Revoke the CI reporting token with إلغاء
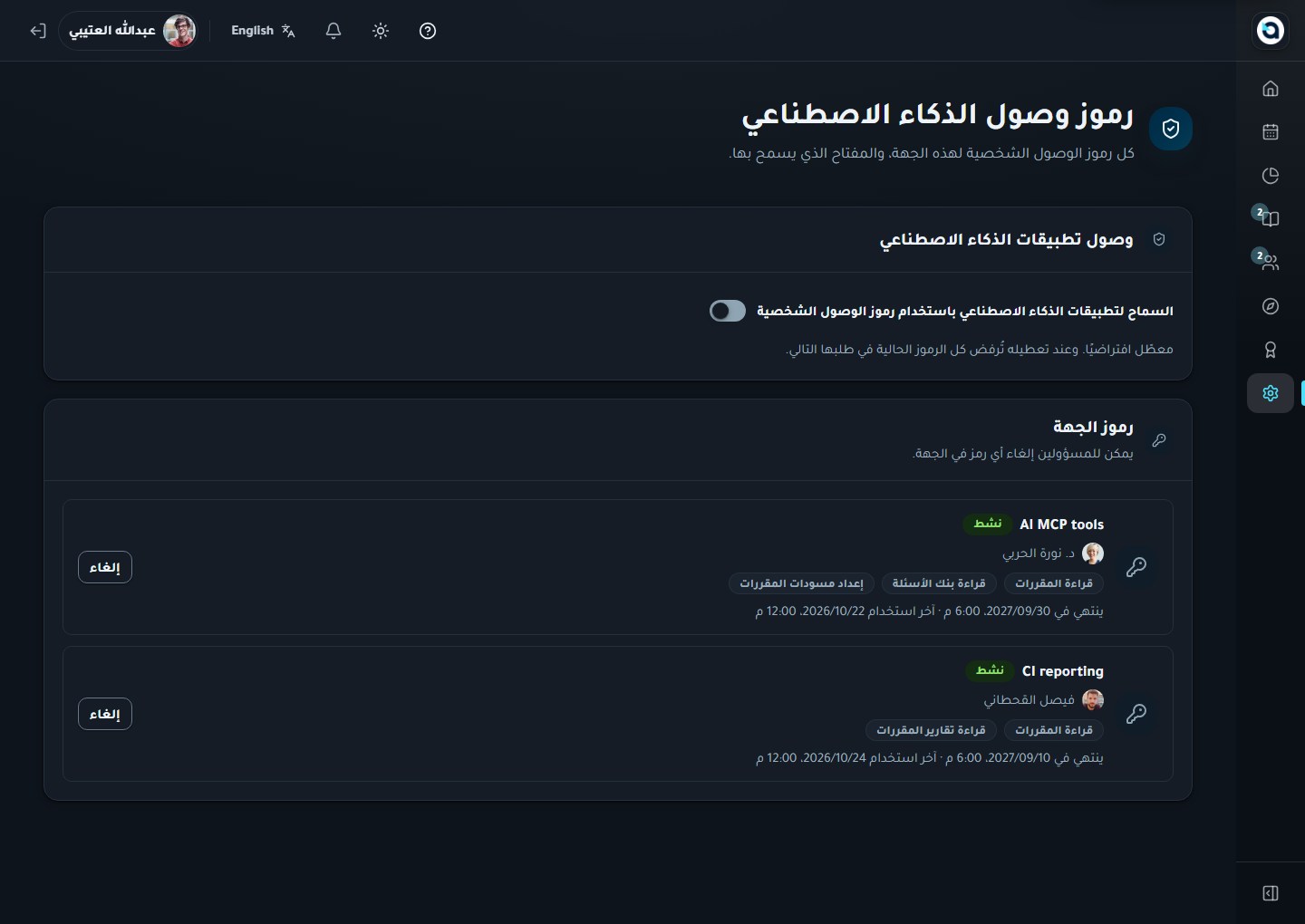Screen dimensions: 1305x924 [x=105, y=714]
